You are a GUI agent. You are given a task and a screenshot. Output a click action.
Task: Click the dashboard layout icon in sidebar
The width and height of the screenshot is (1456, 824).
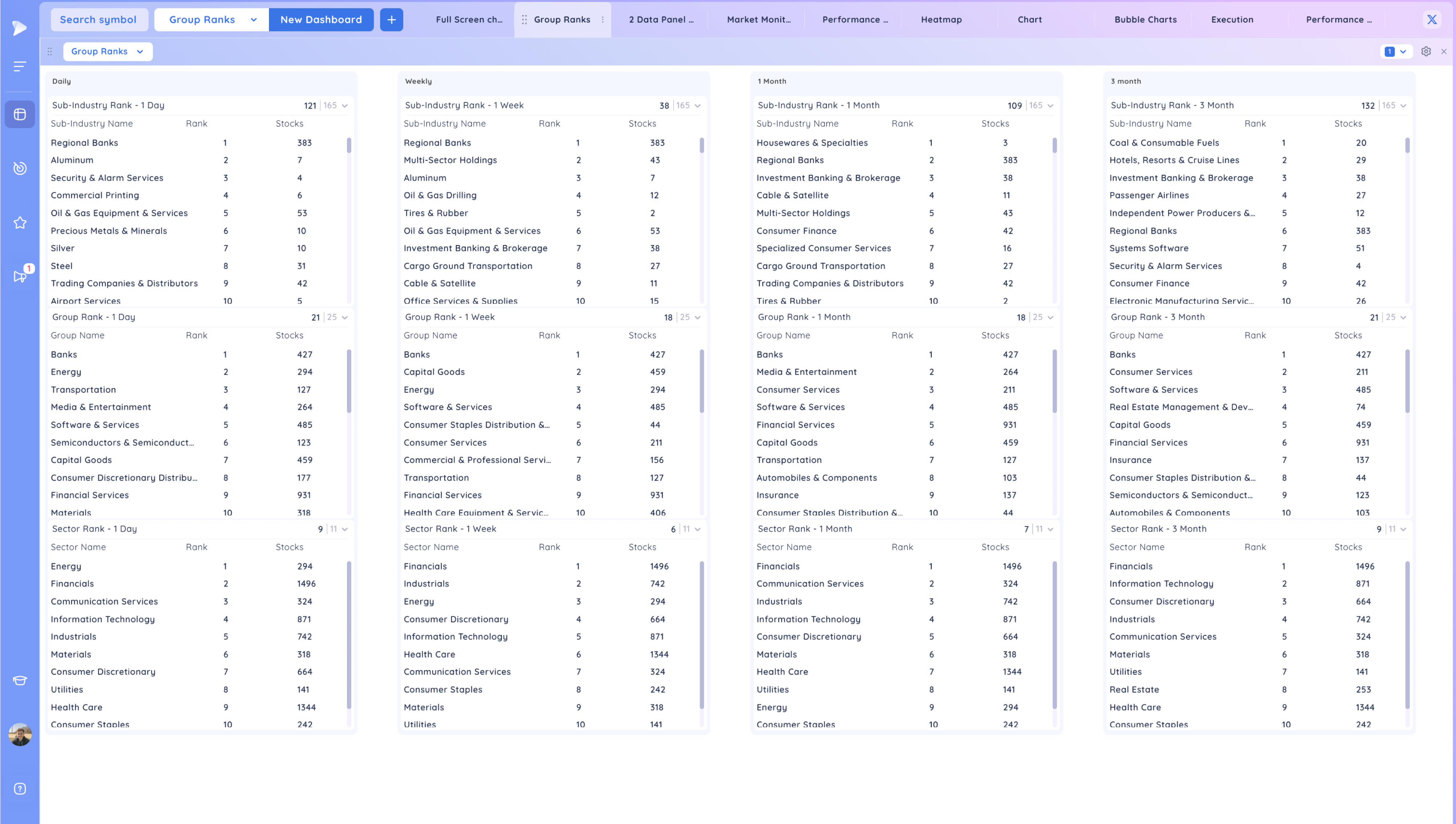[20, 114]
